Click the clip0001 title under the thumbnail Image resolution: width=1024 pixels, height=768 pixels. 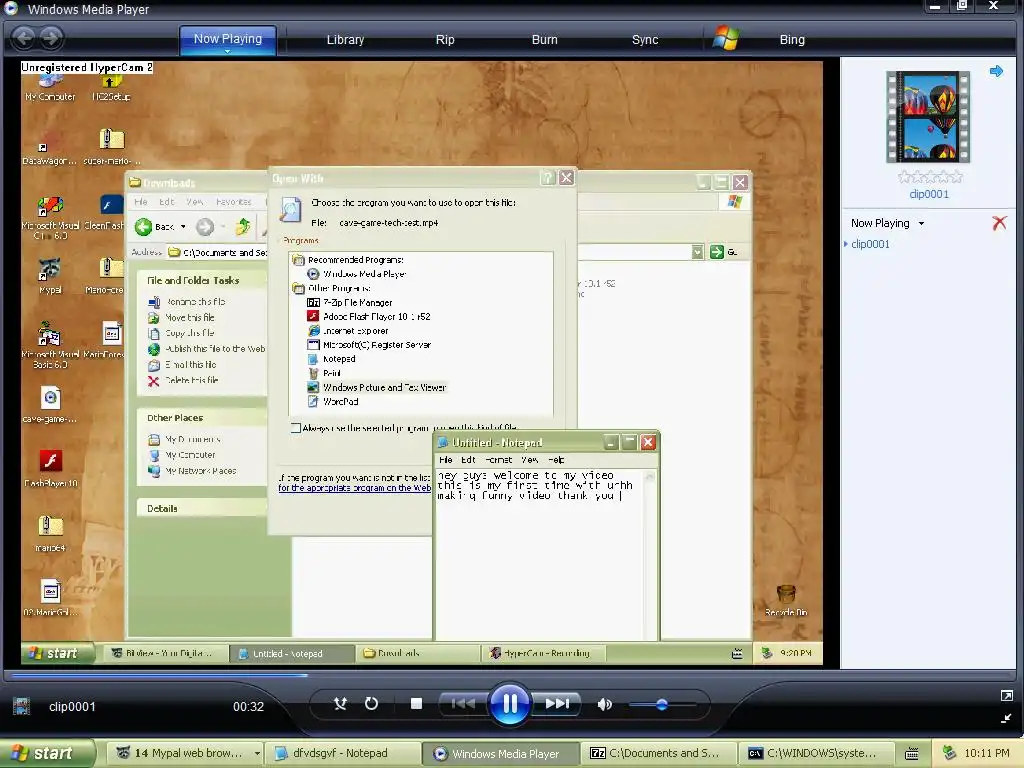tap(929, 194)
